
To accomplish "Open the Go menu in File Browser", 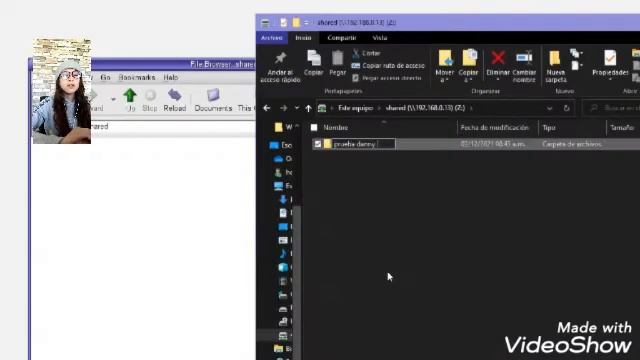I will click(105, 77).
